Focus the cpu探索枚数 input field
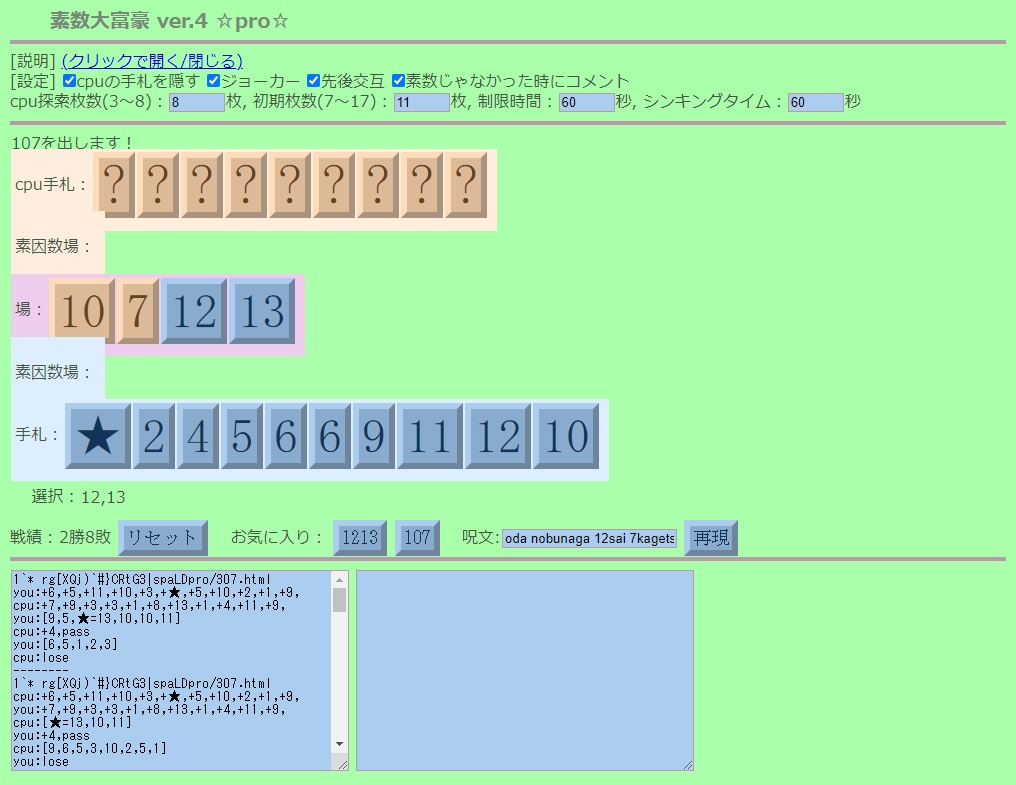Image resolution: width=1016 pixels, height=785 pixels. pos(197,102)
